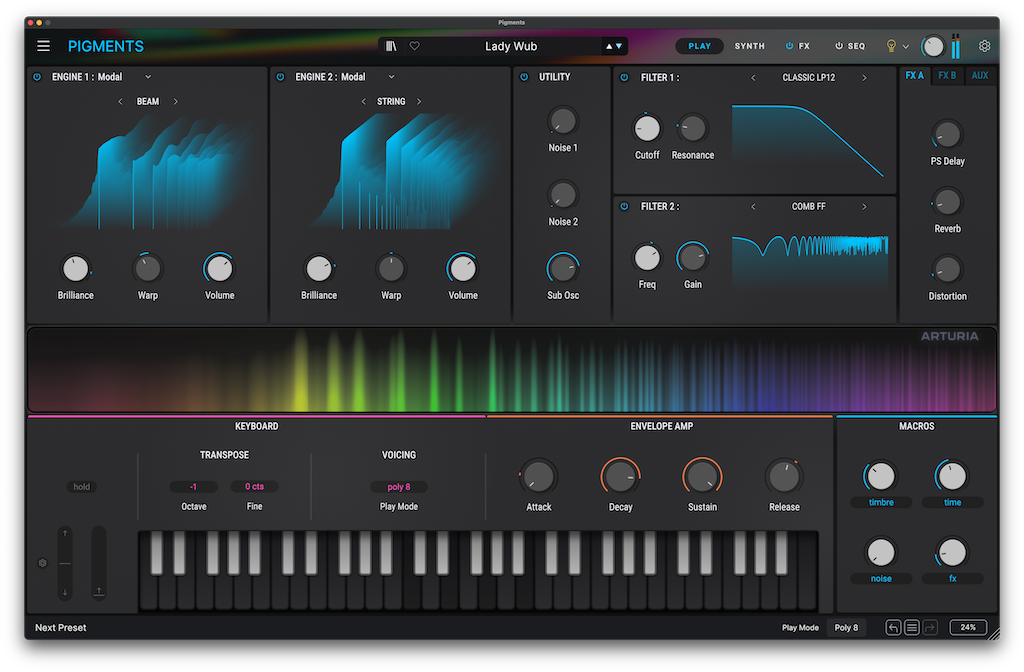1024x672 pixels.
Task: Expand the Engine 2 Modal type dropdown
Action: click(x=391, y=77)
